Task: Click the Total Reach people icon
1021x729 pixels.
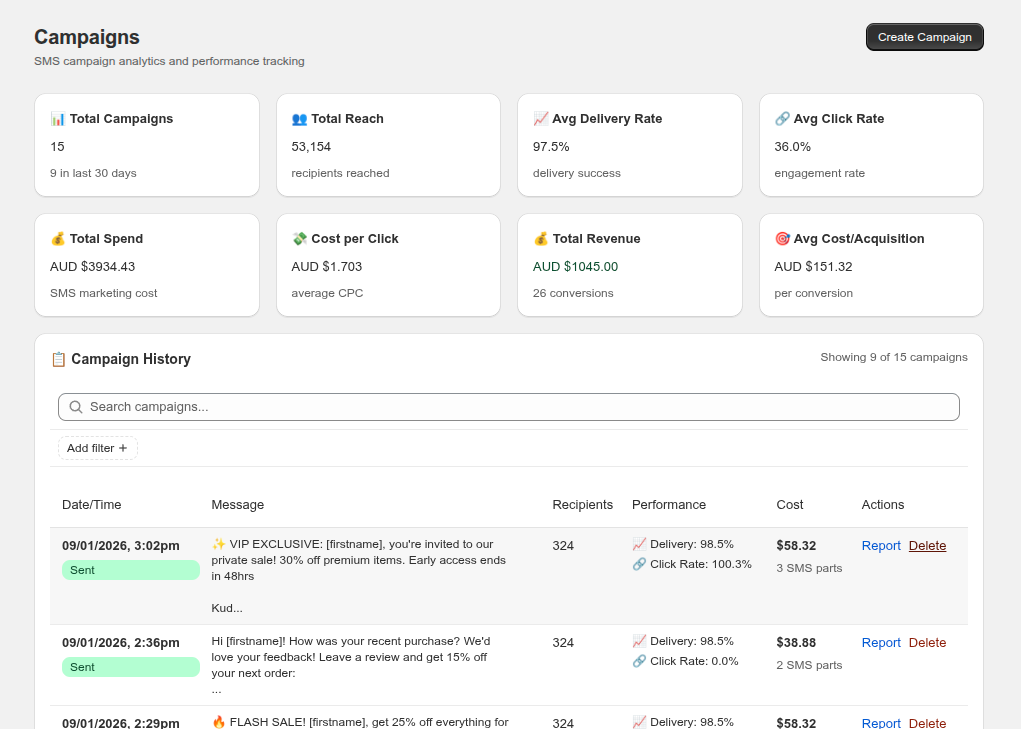Action: 299,119
